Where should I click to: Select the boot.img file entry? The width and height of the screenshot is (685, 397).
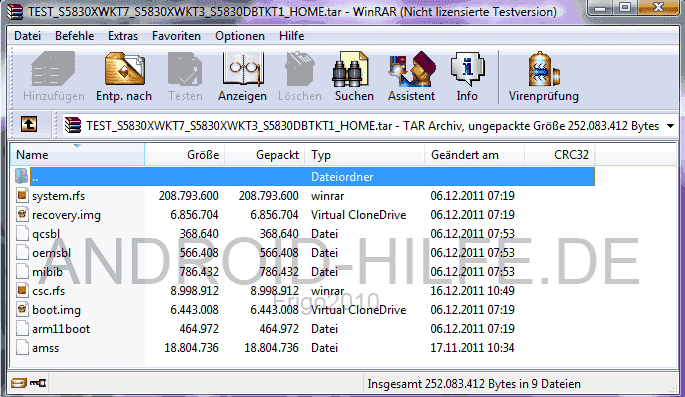pos(56,310)
